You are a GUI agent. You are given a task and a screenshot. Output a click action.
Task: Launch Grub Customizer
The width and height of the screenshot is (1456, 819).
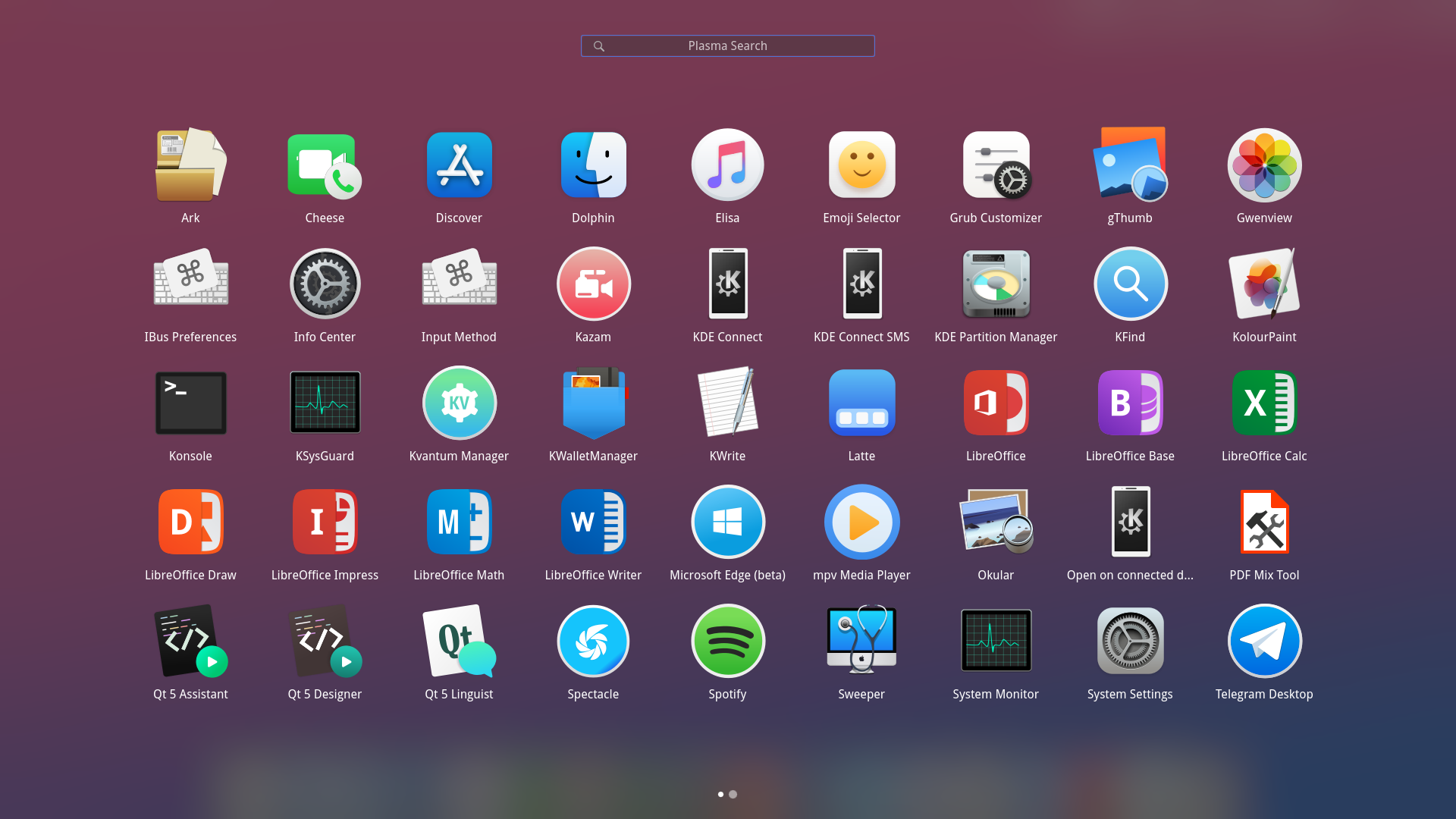[x=996, y=165]
